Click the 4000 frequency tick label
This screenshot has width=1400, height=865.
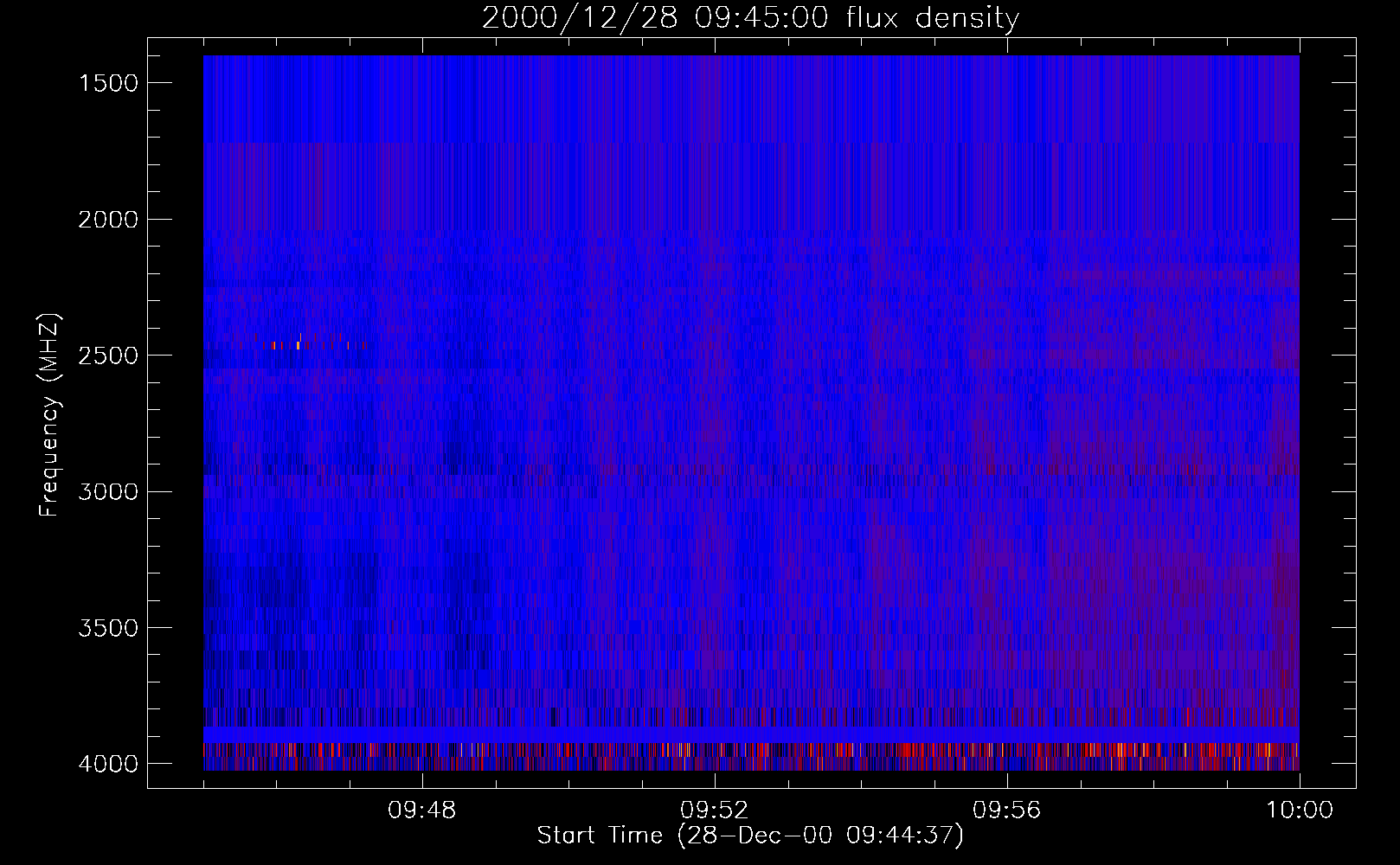108,764
